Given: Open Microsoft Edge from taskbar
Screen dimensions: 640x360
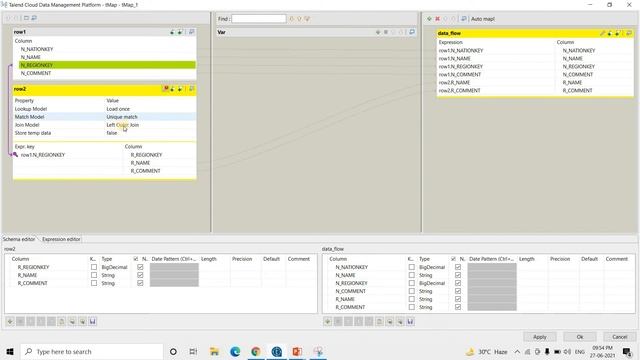Looking at the screenshot, I should [x=235, y=351].
